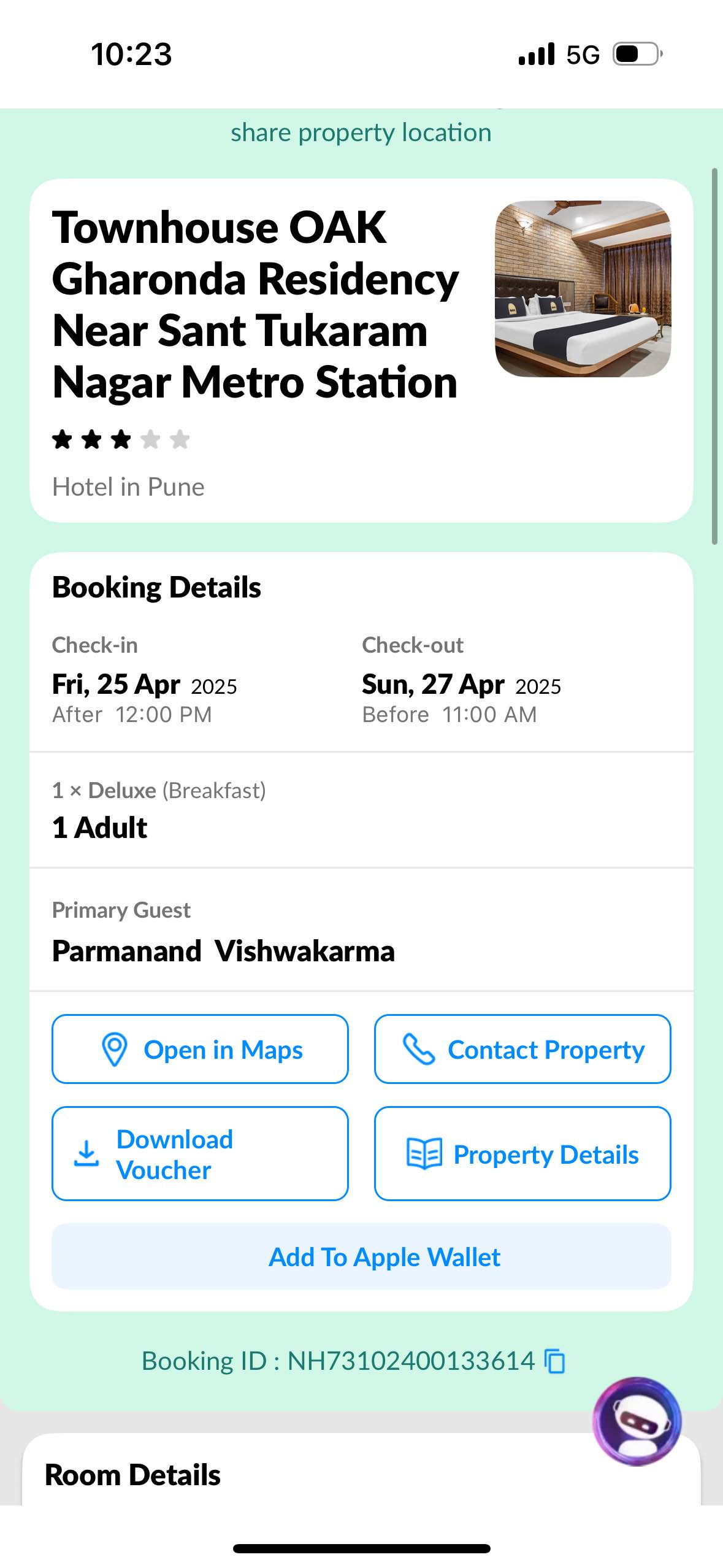
Task: Tap the Download Voucher button
Action: (200, 1153)
